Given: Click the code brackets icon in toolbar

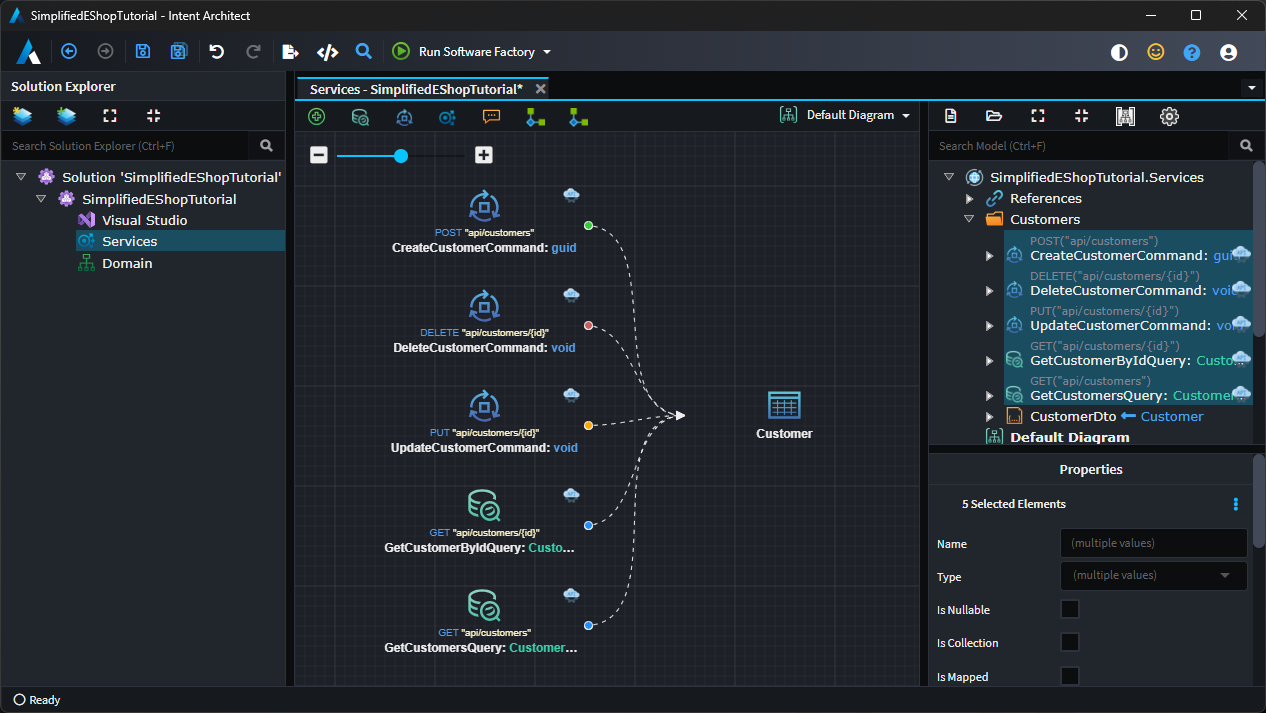Looking at the screenshot, I should pos(327,51).
